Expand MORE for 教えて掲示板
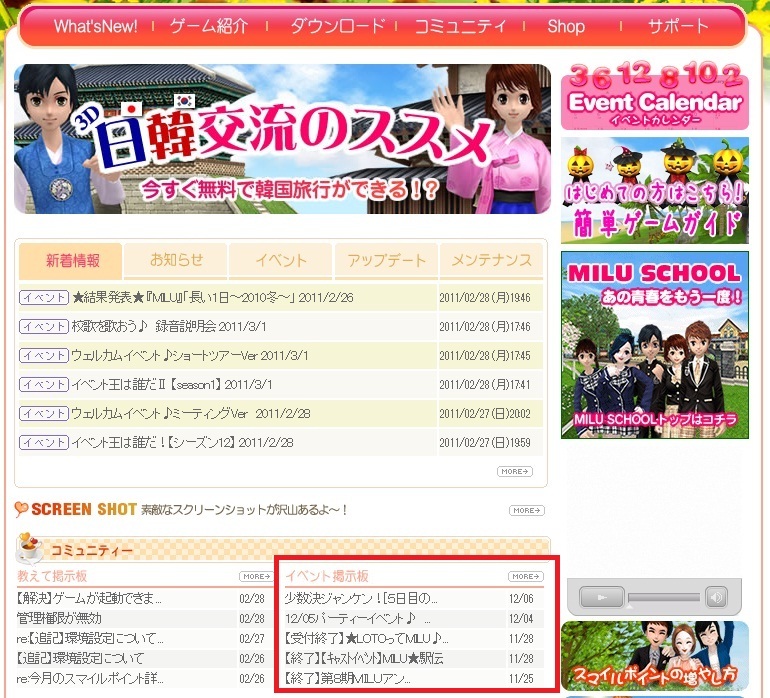770x698 pixels. click(x=256, y=576)
